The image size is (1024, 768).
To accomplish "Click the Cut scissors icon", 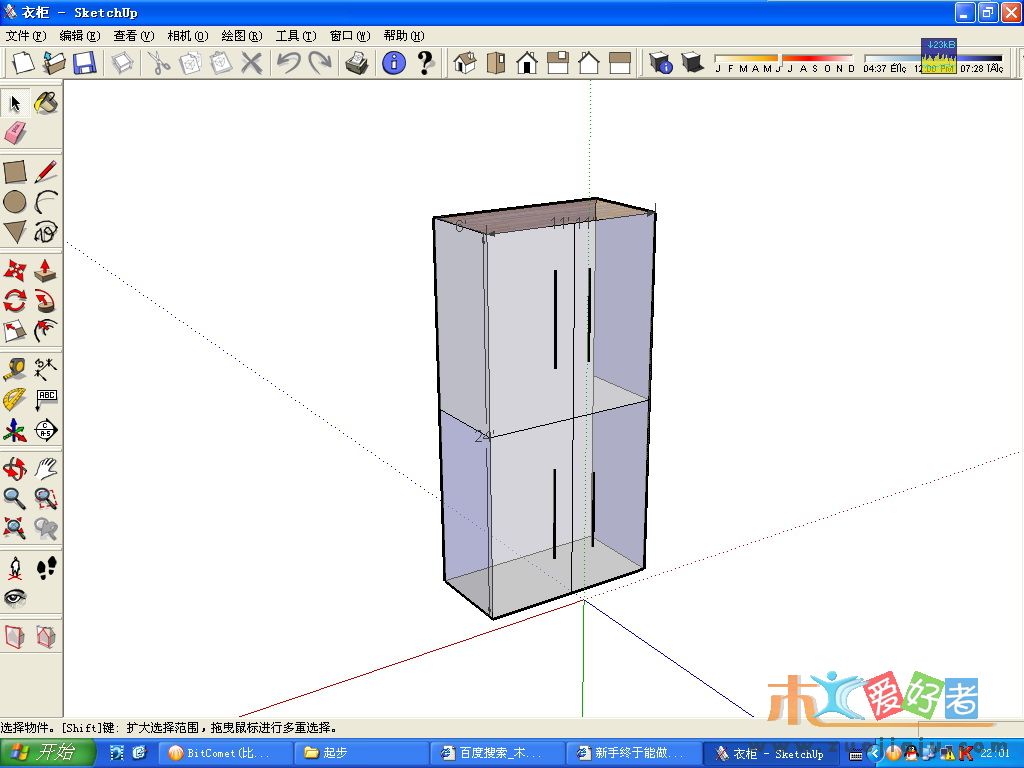I will click(x=159, y=63).
